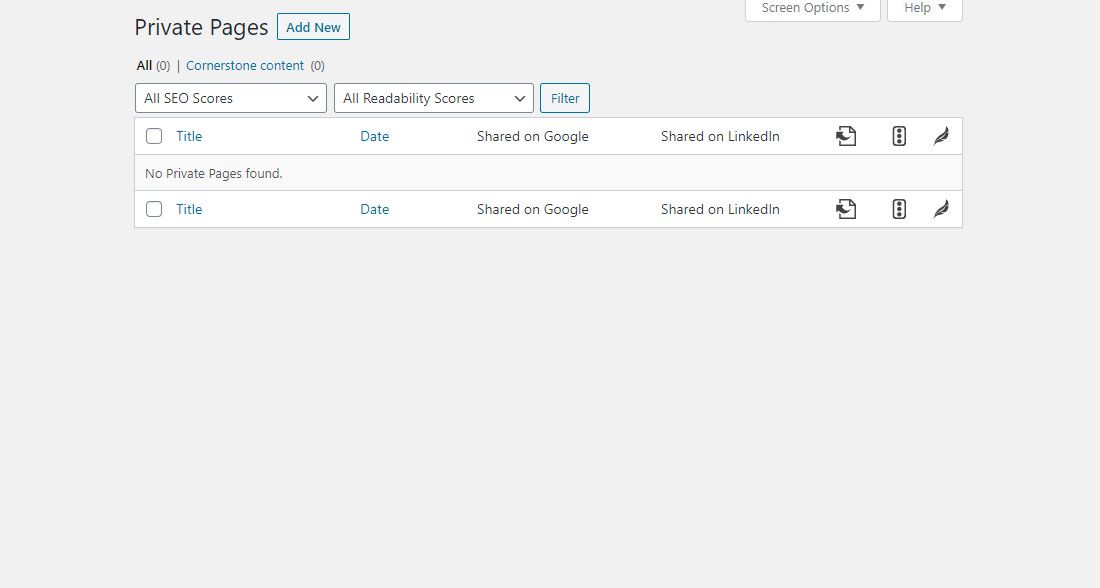Click Add New to create private page
This screenshot has height=588, width=1100.
coord(313,27)
